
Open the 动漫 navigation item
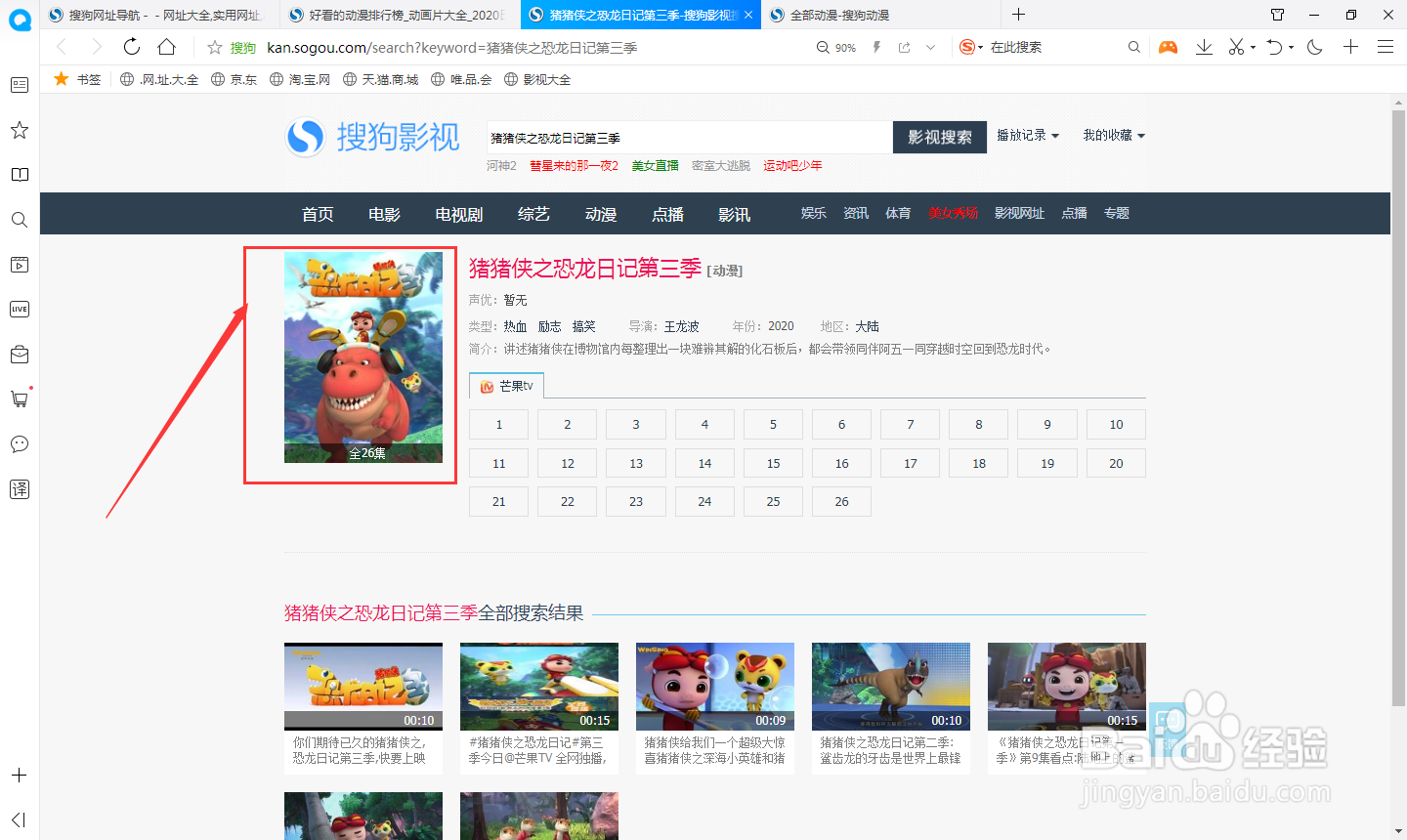pyautogui.click(x=601, y=214)
